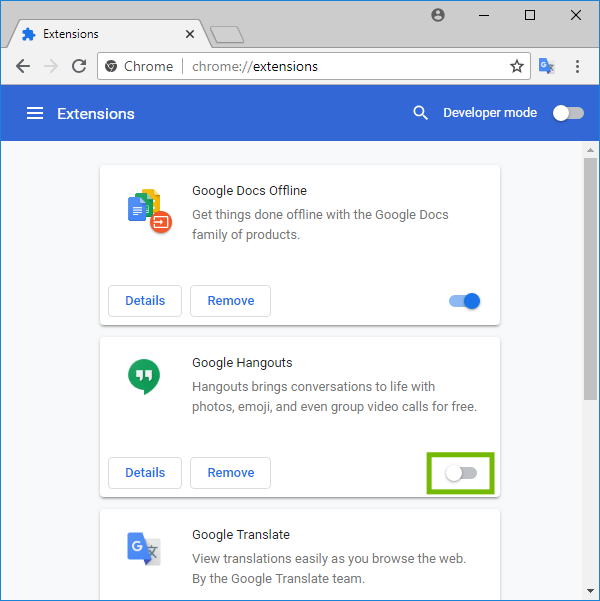
Task: Enable Google Hangouts extension toggle
Action: point(461,473)
